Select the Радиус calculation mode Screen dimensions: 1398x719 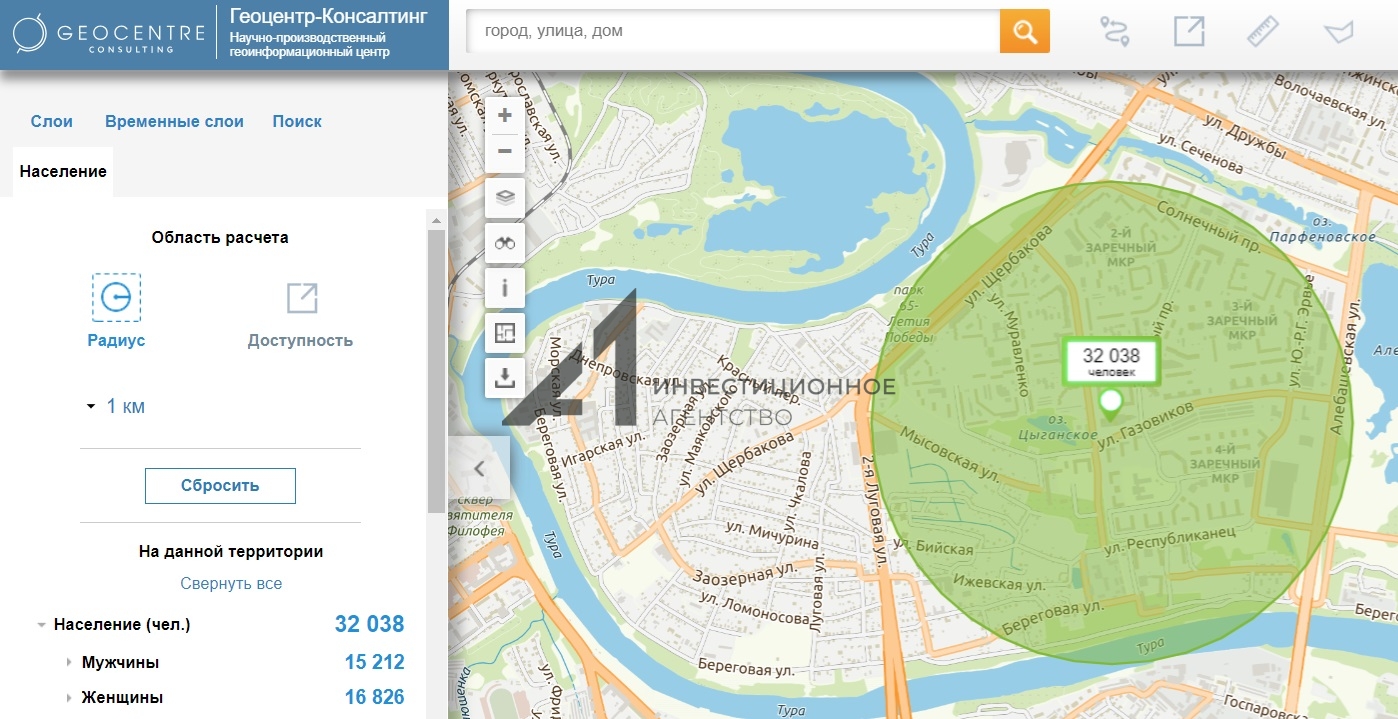[x=116, y=312]
